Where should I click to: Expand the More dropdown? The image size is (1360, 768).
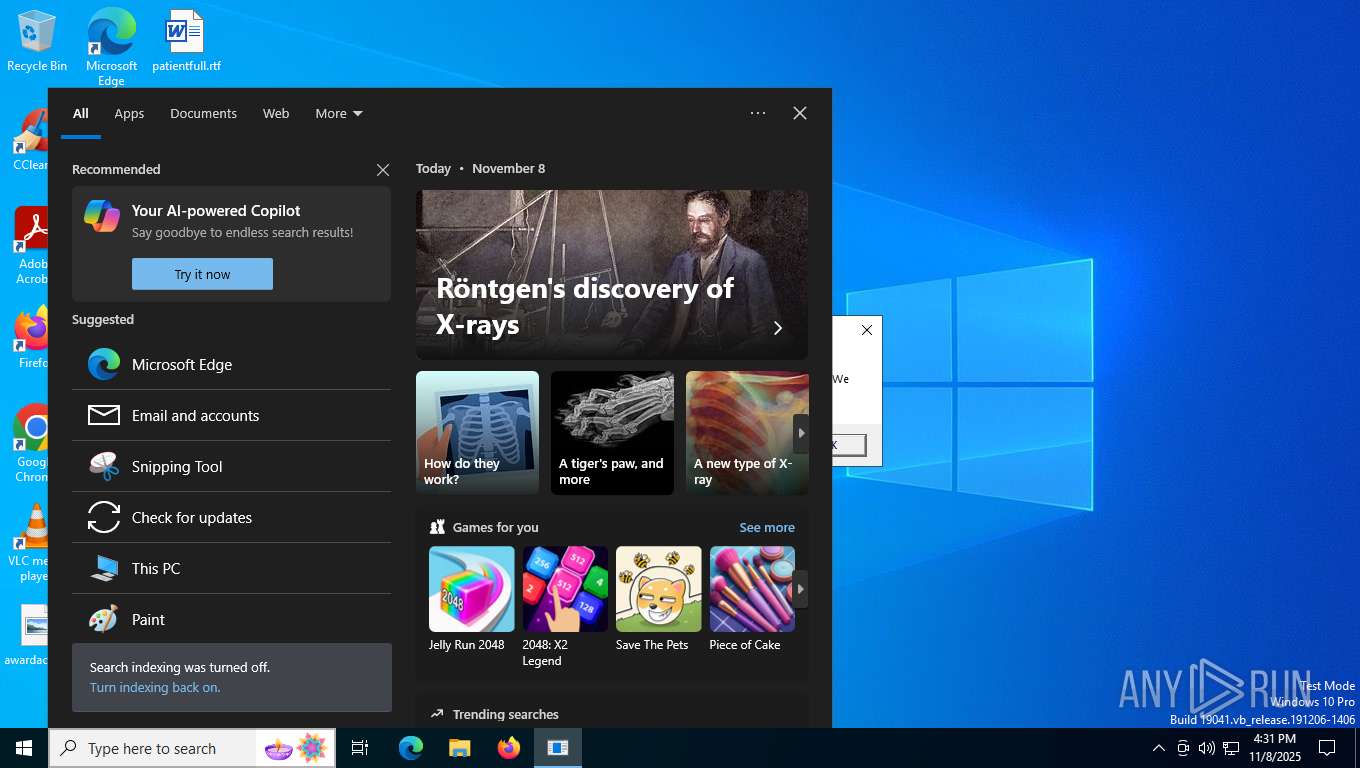(x=339, y=114)
